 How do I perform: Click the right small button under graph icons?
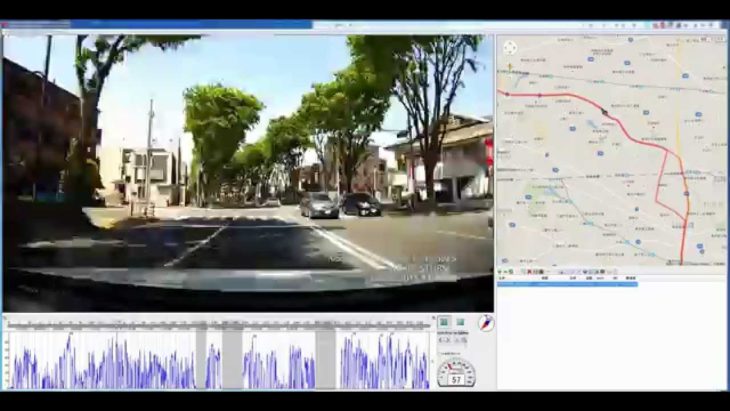[x=461, y=340]
